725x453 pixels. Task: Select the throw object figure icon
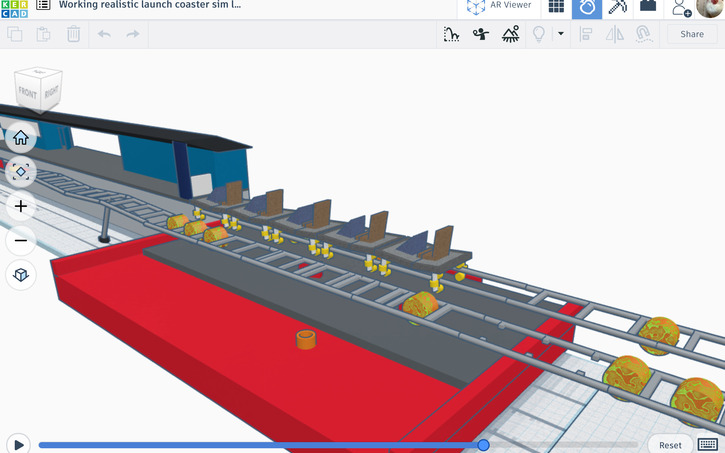[481, 34]
